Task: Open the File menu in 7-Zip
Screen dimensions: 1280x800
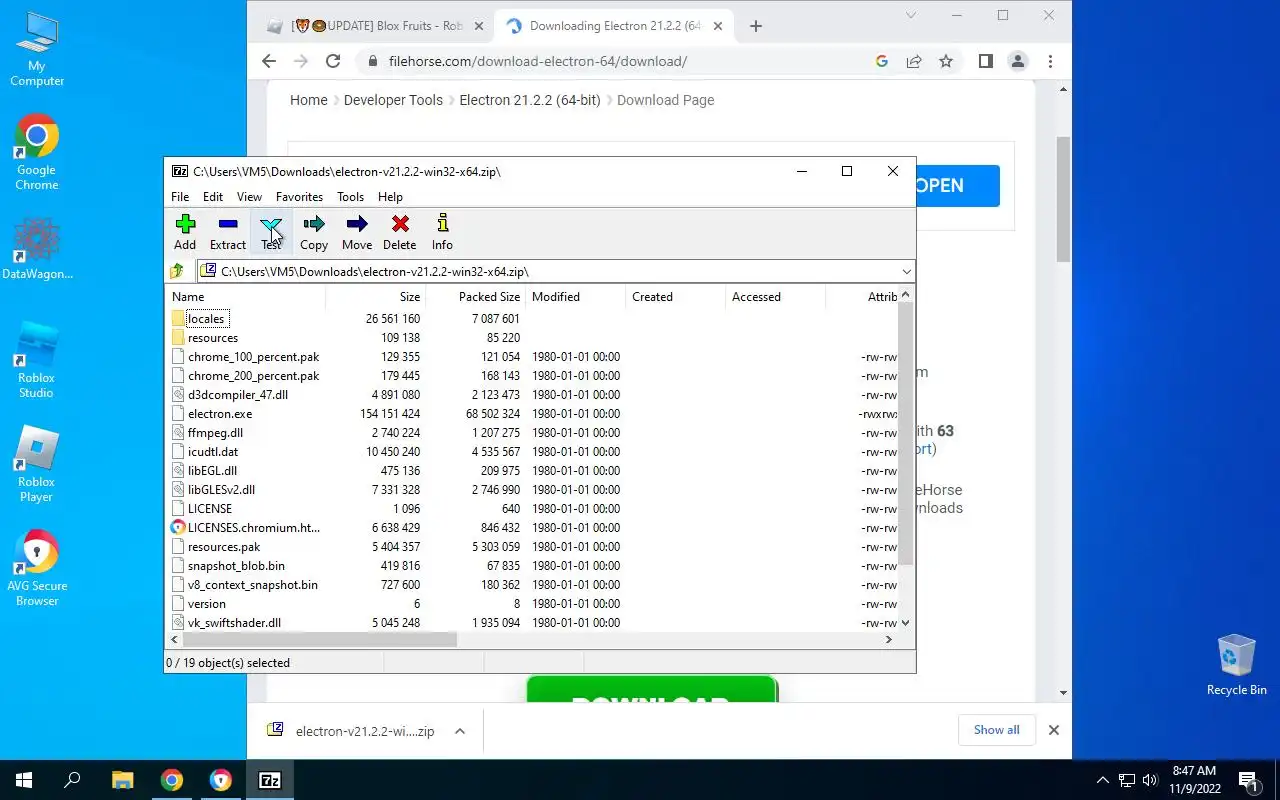Action: 180,197
